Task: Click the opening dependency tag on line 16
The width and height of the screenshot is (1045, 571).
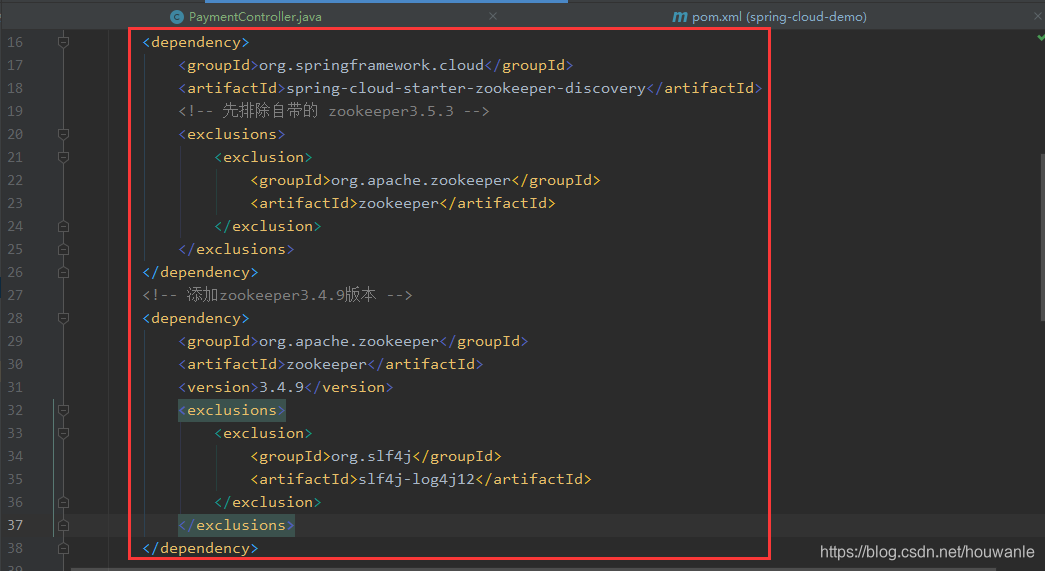Action: [196, 42]
